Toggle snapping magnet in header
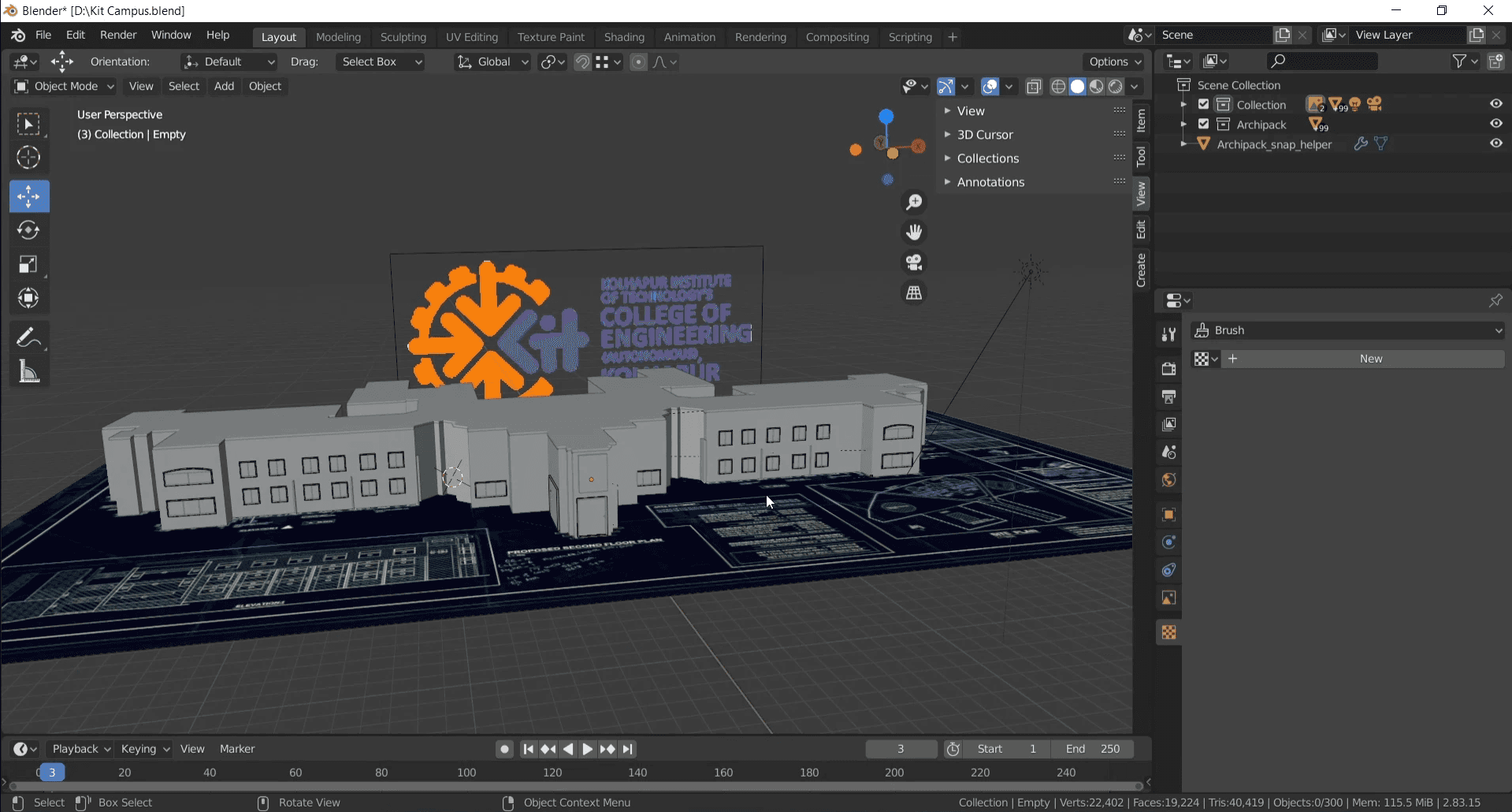Image resolution: width=1512 pixels, height=812 pixels. click(582, 61)
